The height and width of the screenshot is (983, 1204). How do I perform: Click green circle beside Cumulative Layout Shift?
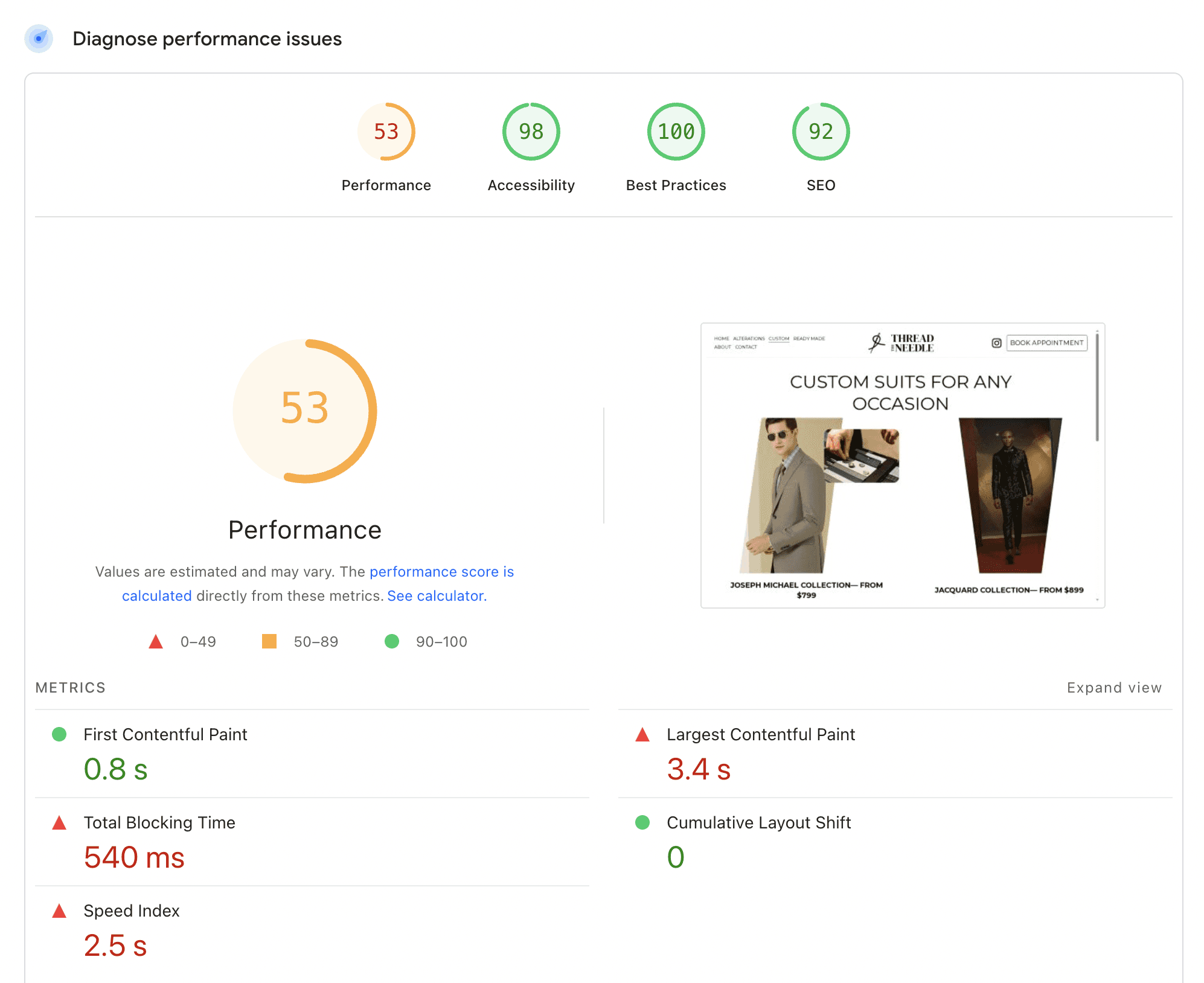tap(642, 822)
